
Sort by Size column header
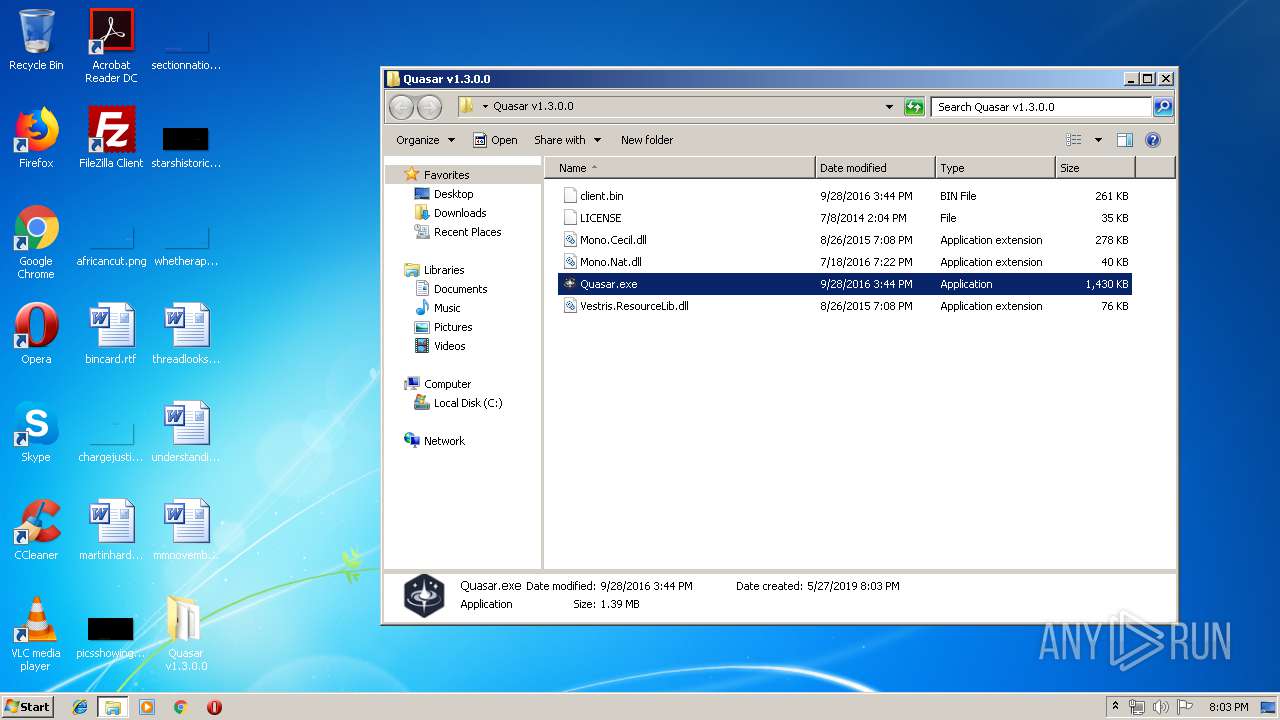[x=1095, y=168]
